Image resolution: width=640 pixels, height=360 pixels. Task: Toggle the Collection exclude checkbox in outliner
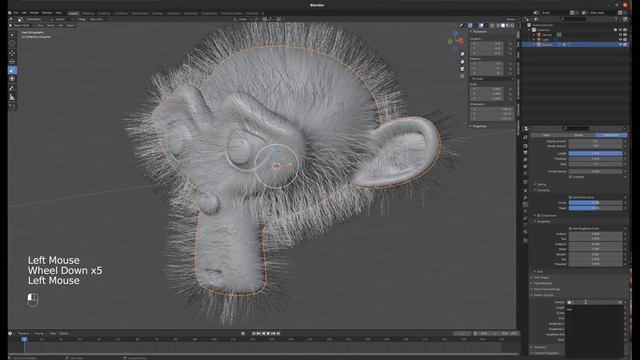[616, 30]
